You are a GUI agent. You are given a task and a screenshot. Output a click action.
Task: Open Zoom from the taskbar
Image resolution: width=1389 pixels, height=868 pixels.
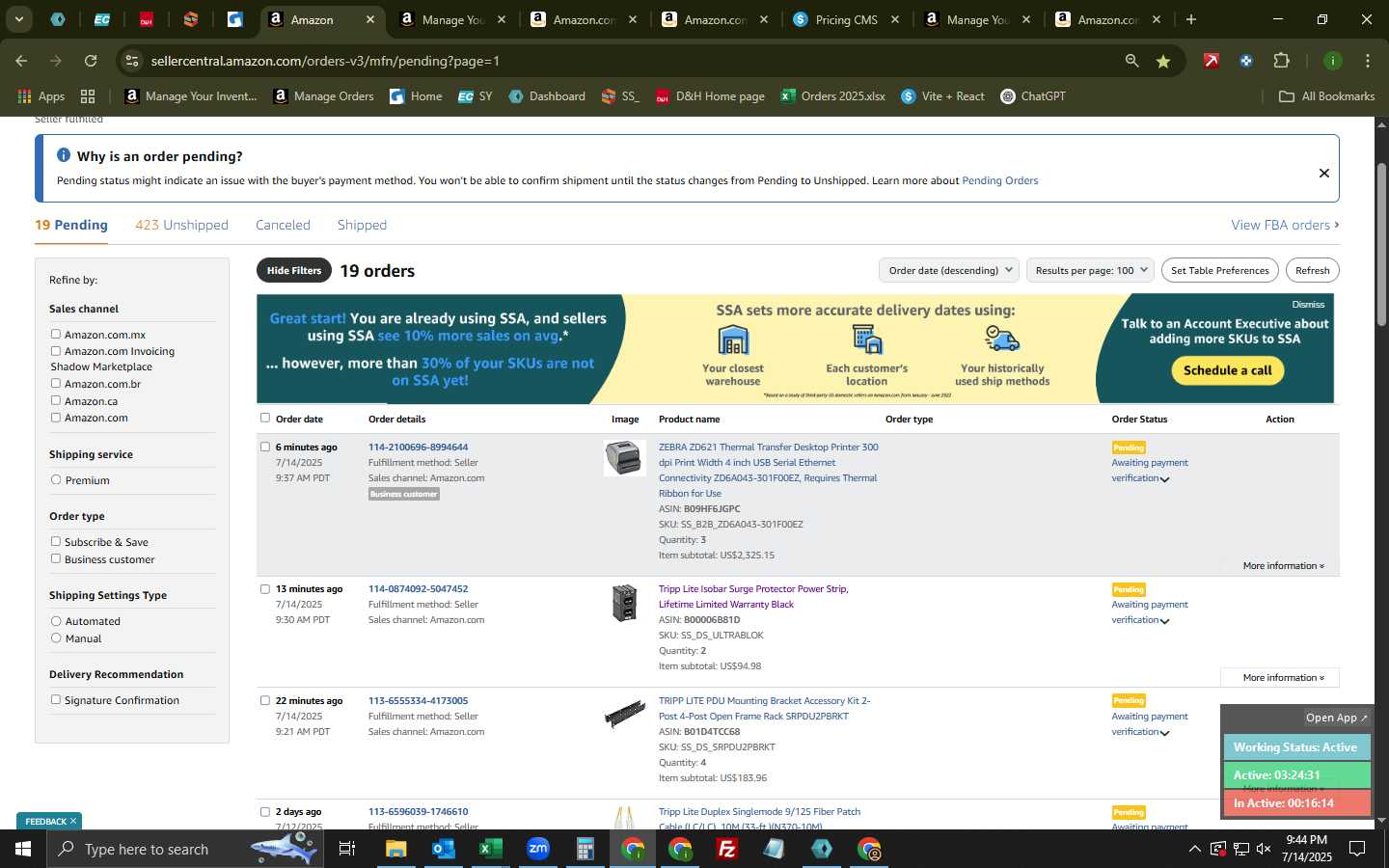click(x=537, y=849)
